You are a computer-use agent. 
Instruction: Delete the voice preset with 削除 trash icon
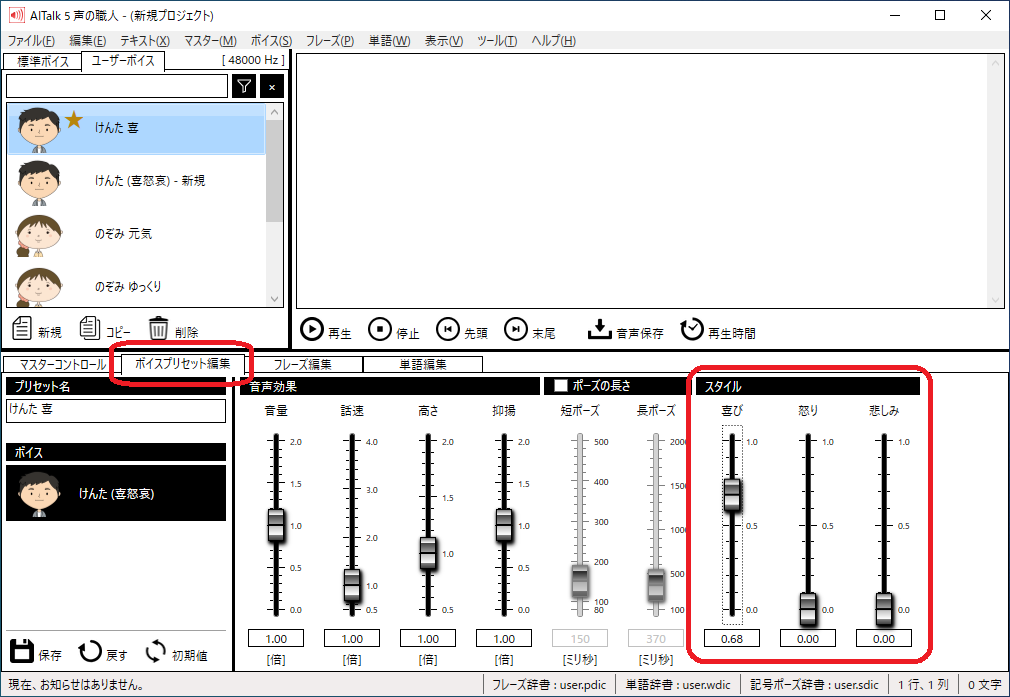(x=173, y=329)
